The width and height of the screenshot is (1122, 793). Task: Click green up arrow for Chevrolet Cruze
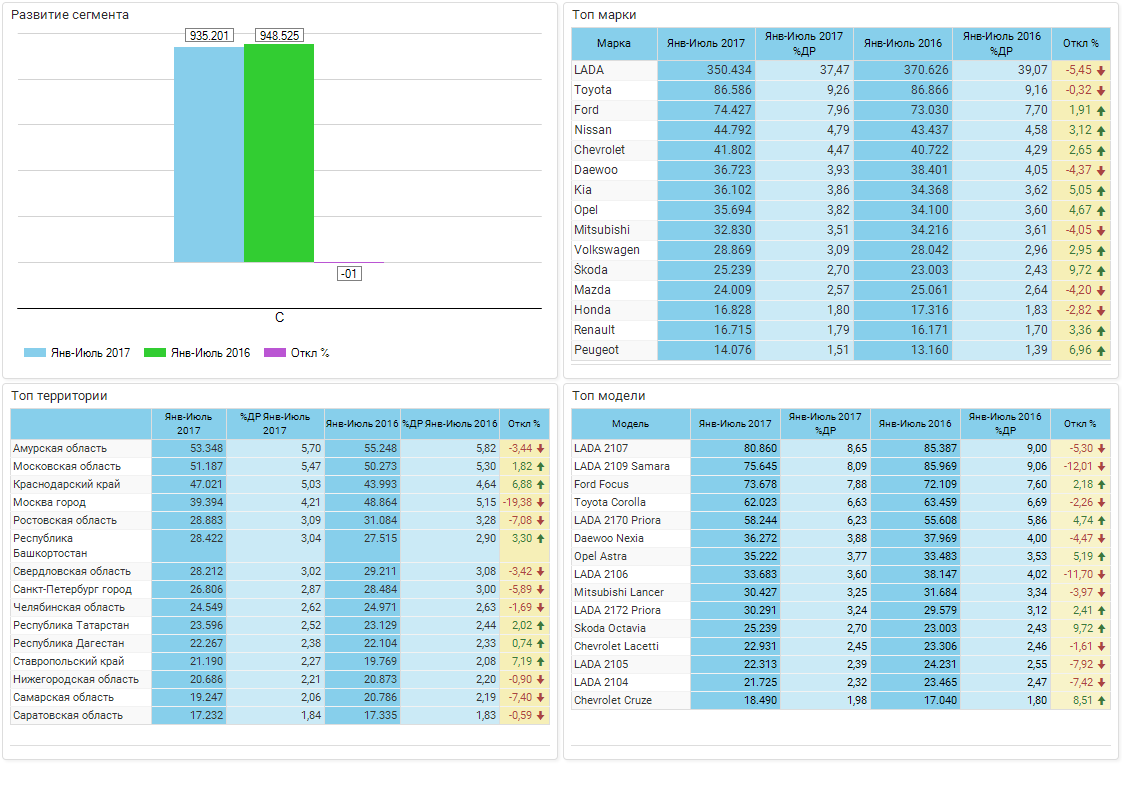(1101, 701)
